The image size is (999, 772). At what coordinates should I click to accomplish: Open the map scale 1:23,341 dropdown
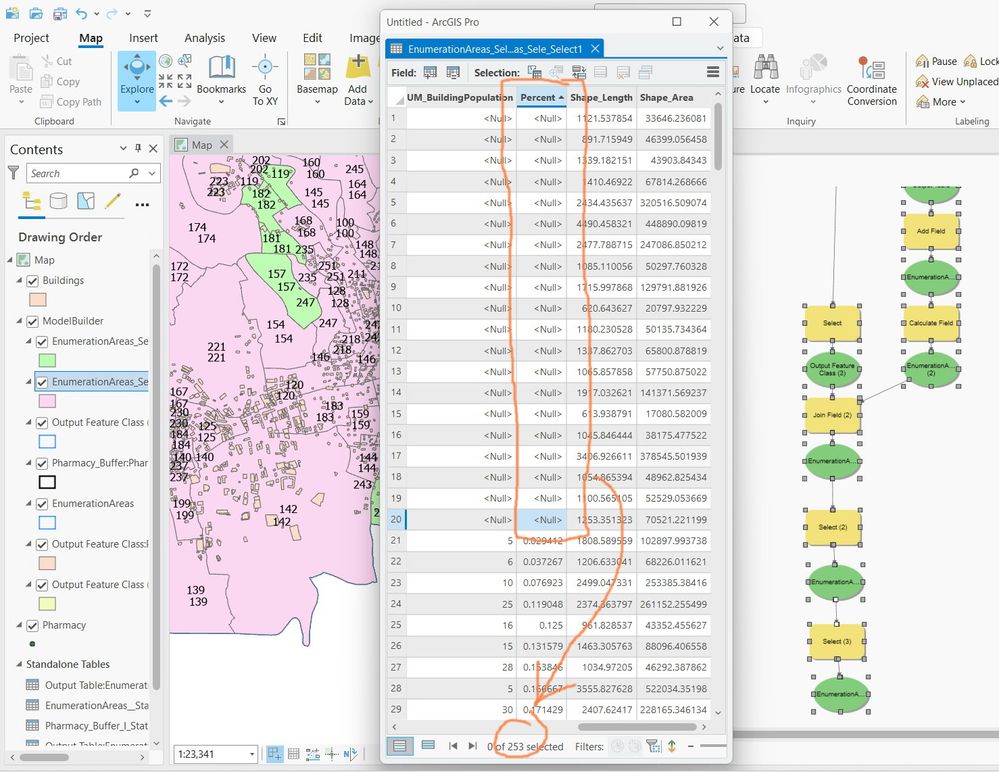pos(252,754)
